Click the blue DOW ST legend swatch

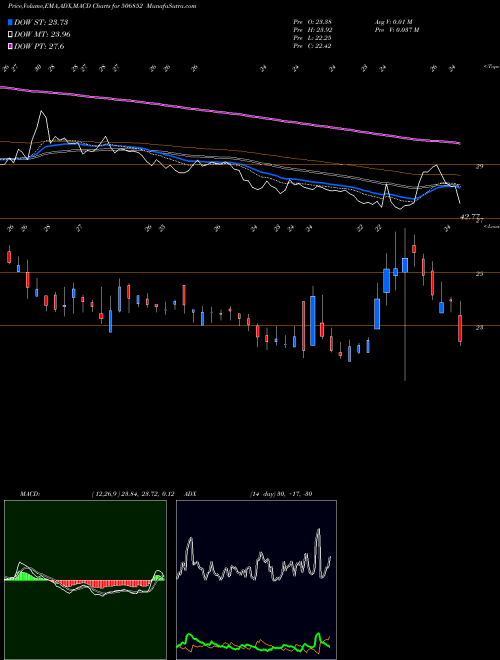pos(10,22)
